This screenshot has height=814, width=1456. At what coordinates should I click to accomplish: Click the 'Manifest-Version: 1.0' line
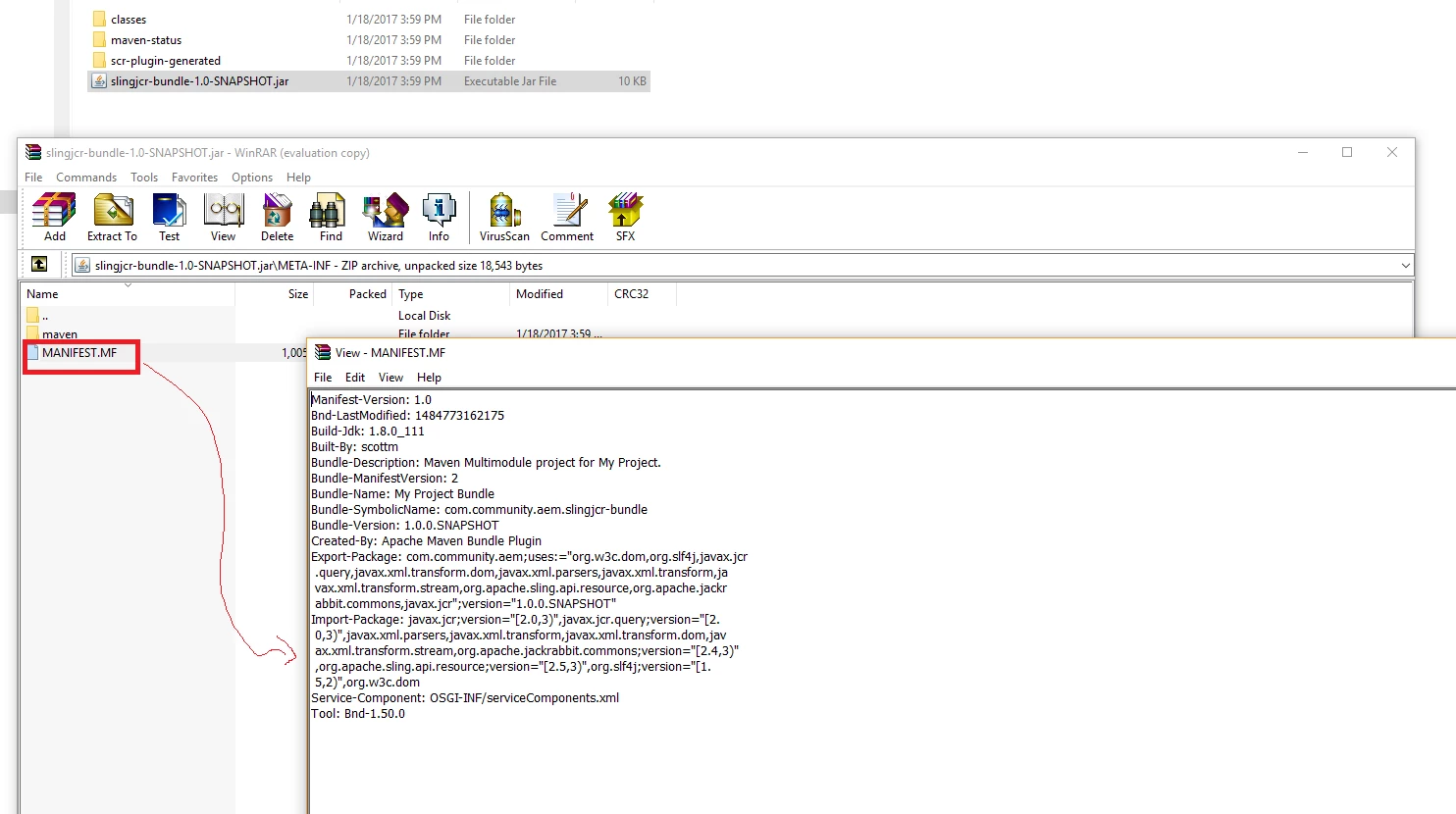(371, 400)
